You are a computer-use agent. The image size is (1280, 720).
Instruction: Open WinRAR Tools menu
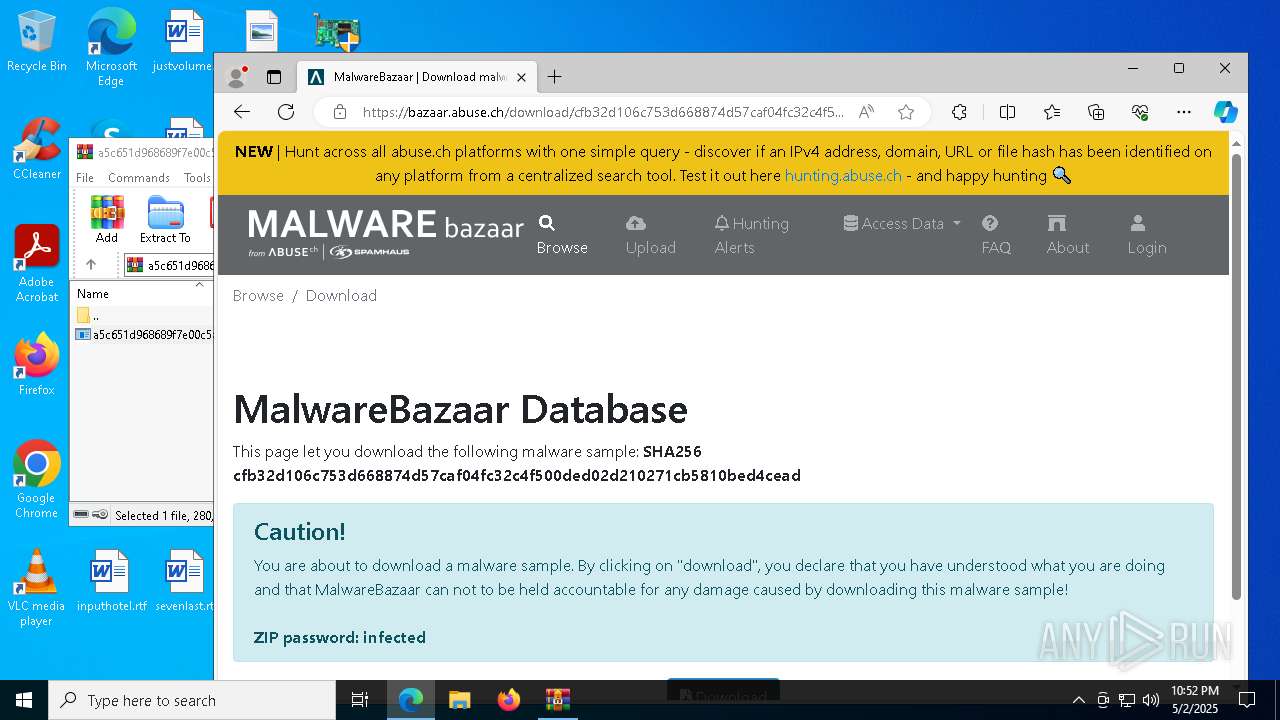(x=197, y=178)
